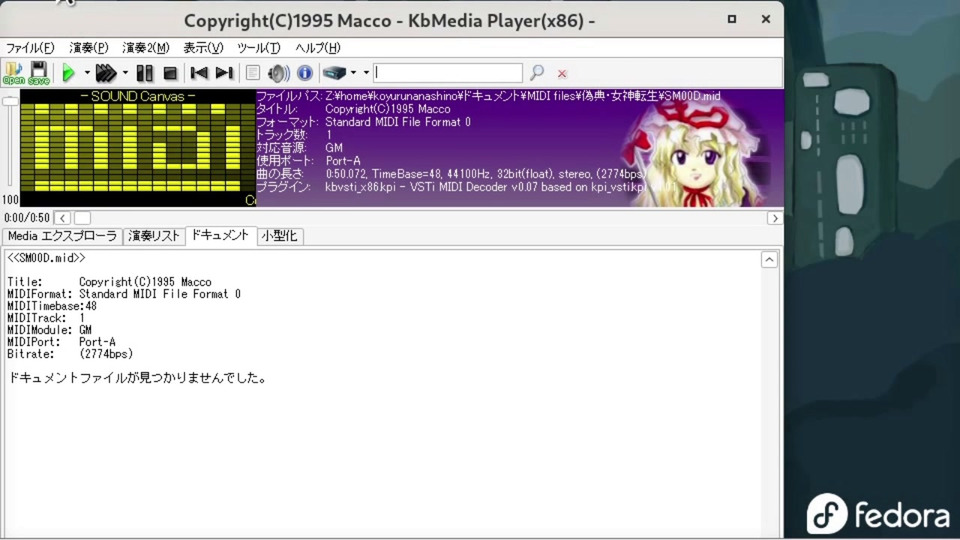This screenshot has width=960, height=540.
Task: Click into the toolbar search field
Action: (448, 73)
